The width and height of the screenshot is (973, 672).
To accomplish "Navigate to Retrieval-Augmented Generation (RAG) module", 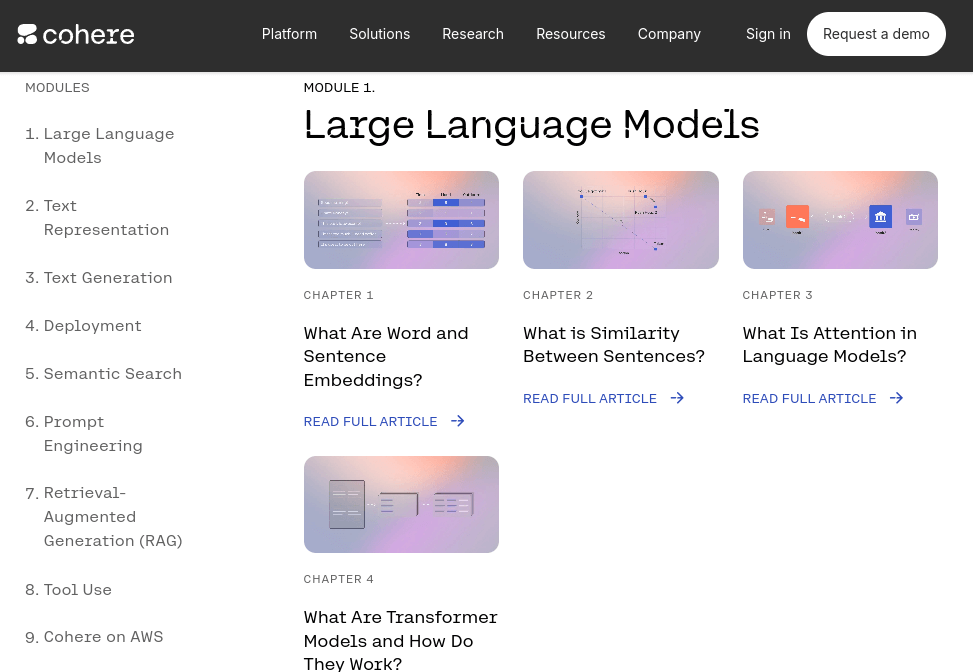I will click(112, 517).
